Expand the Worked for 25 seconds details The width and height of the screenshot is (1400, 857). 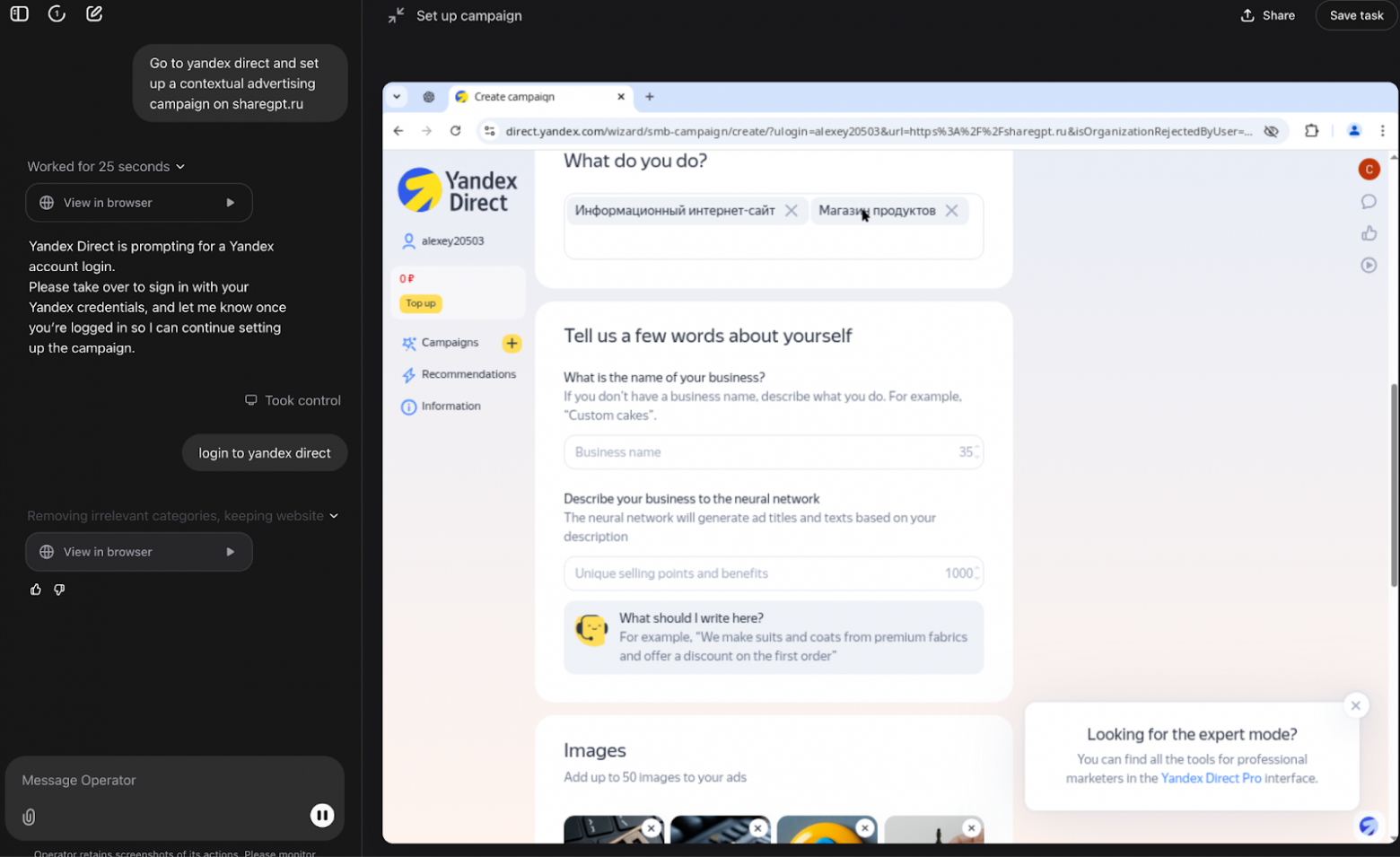106,167
